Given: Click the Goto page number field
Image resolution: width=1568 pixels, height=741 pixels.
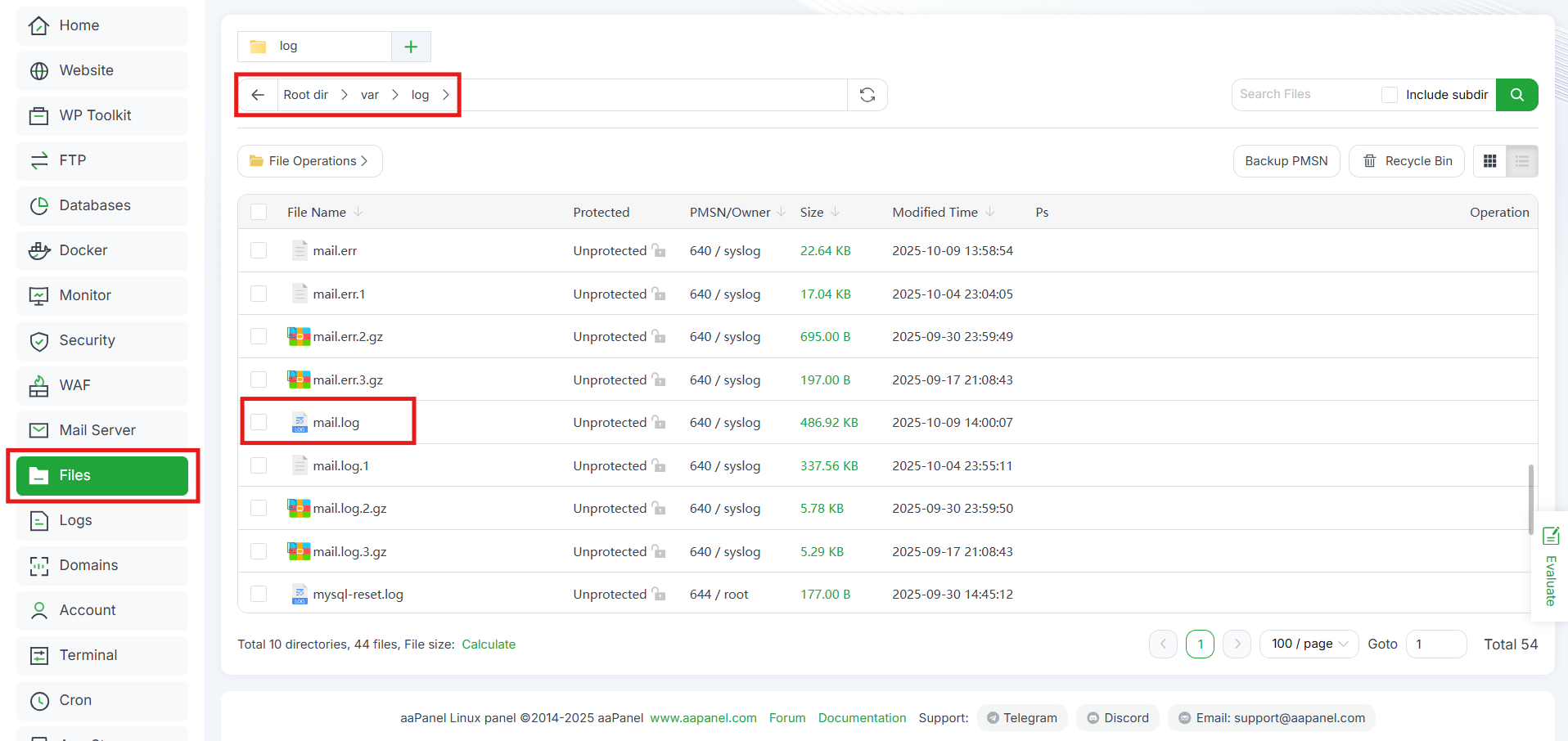Looking at the screenshot, I should tap(1435, 644).
